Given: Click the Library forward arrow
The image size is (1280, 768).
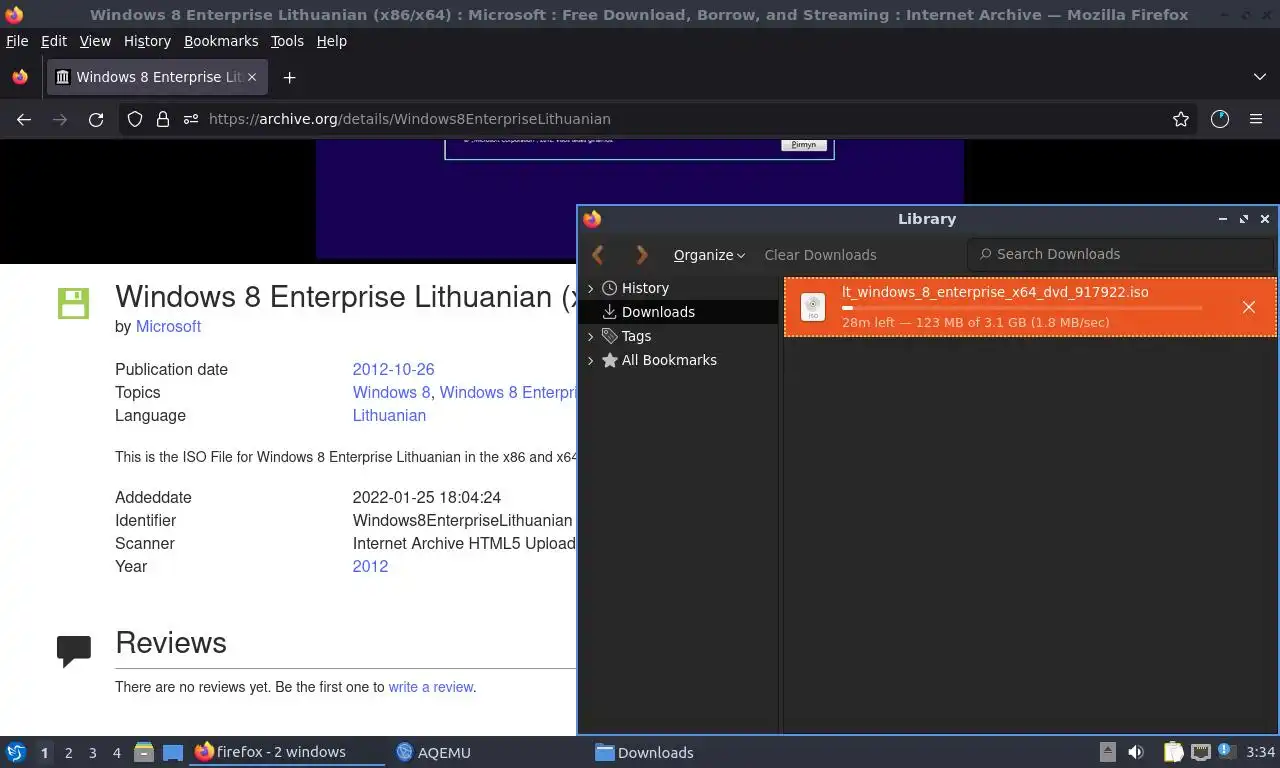Looking at the screenshot, I should [x=642, y=255].
